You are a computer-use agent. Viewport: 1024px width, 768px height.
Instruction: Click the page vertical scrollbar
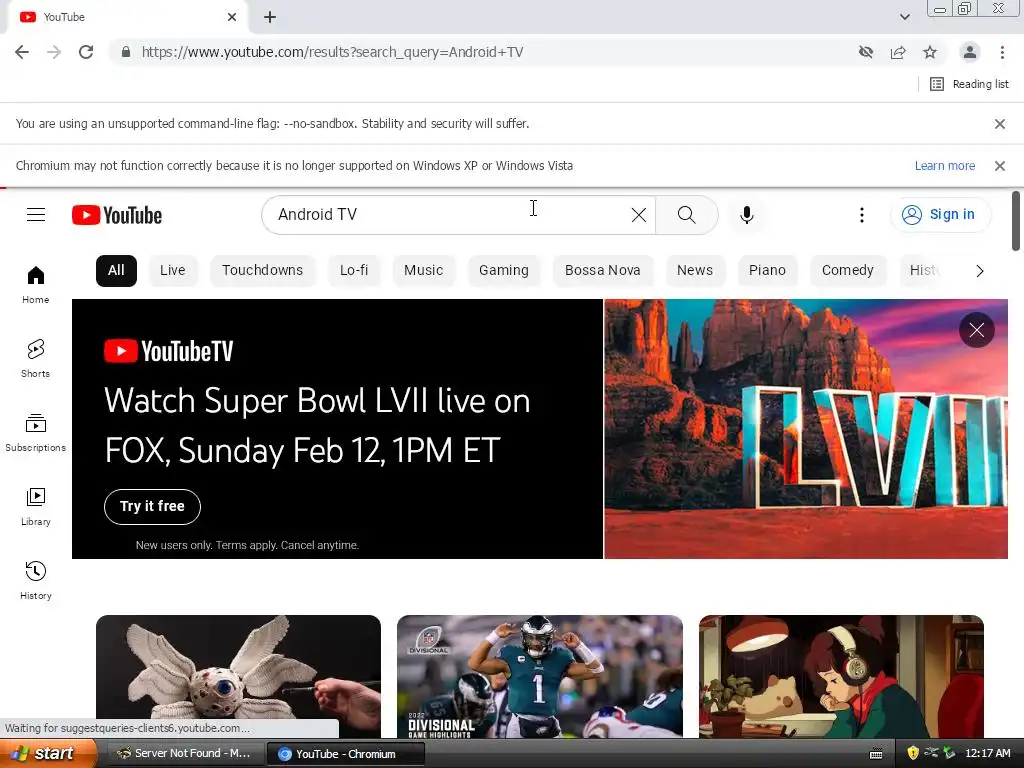point(1016,221)
